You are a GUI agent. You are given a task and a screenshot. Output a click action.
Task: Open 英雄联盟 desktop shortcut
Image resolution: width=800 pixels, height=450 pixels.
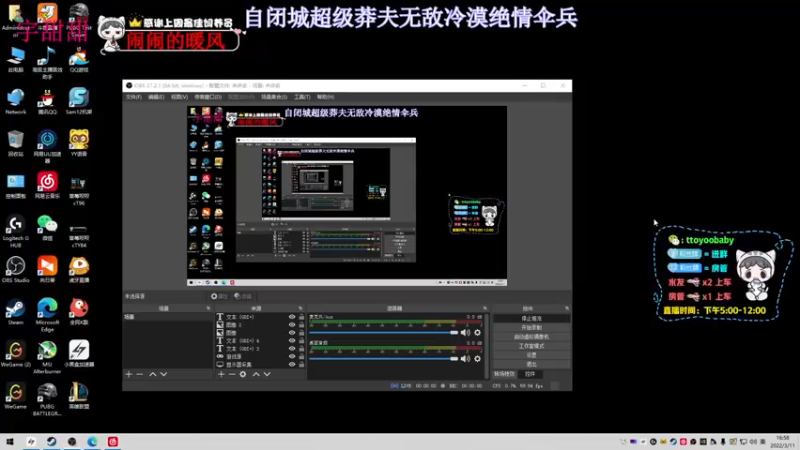(79, 396)
